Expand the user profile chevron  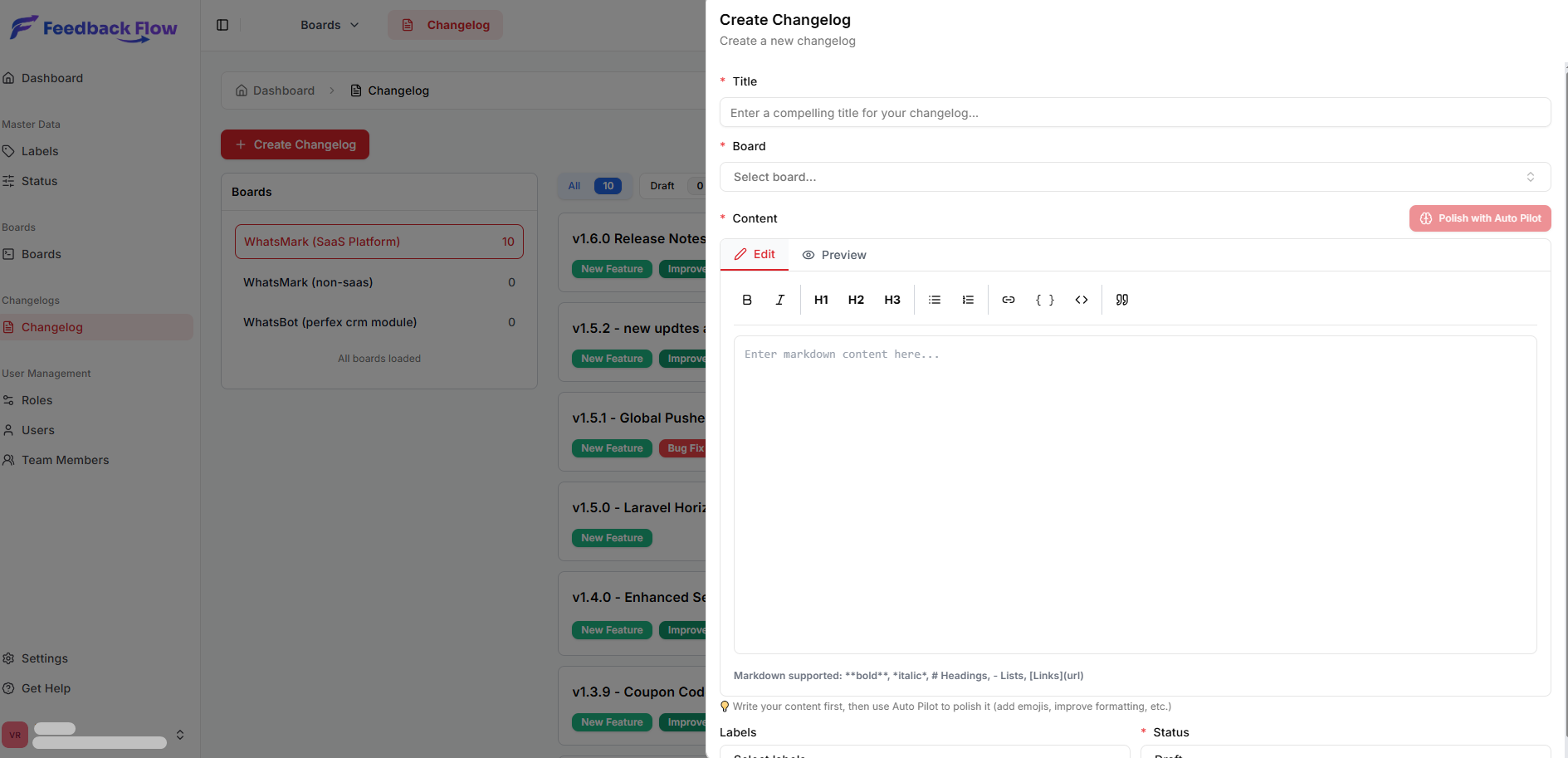[x=180, y=734]
